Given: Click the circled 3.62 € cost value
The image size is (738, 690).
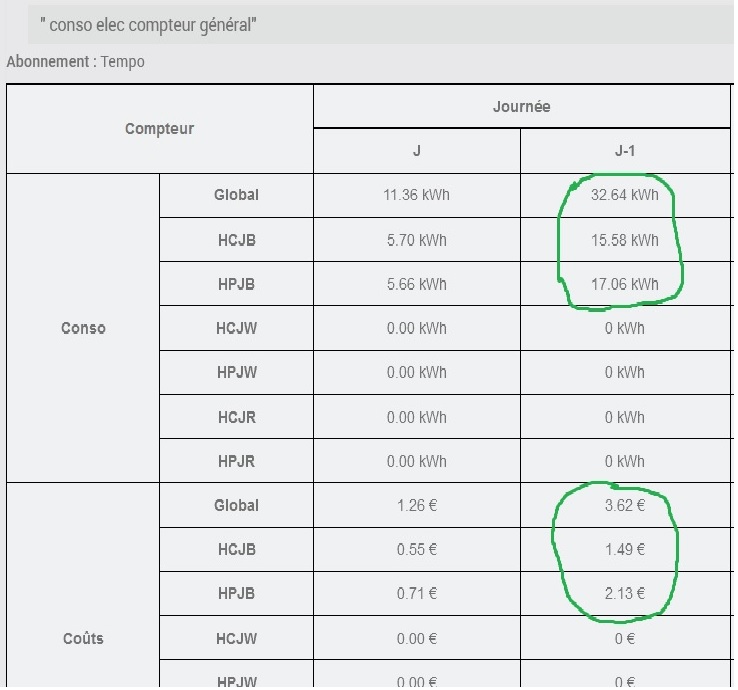Looking at the screenshot, I should click(x=625, y=505).
